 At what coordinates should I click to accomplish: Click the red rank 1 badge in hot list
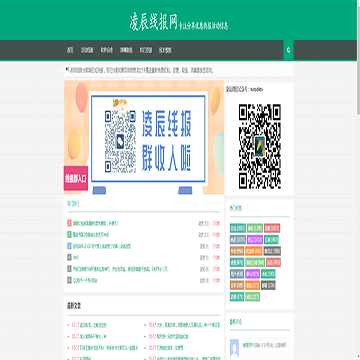(x=69, y=224)
